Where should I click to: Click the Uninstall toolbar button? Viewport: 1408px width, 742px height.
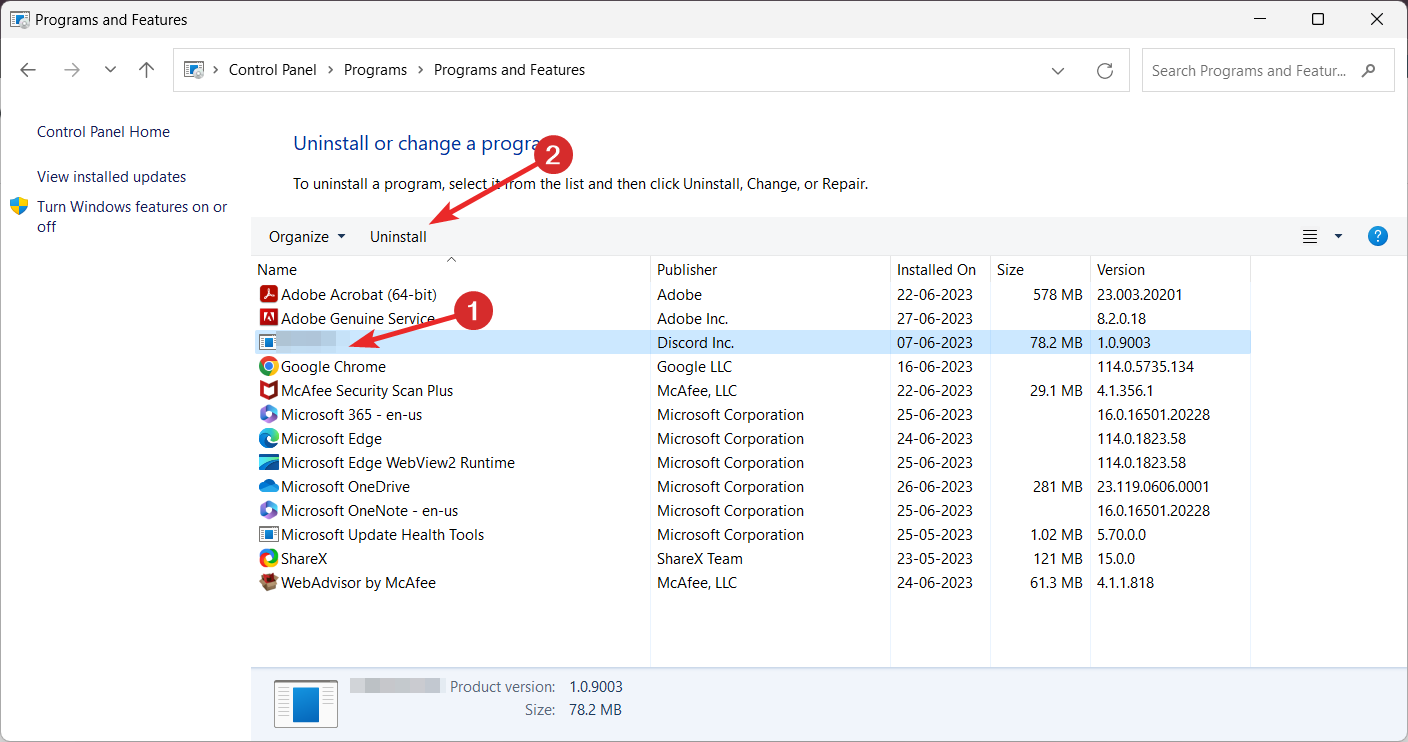(398, 237)
